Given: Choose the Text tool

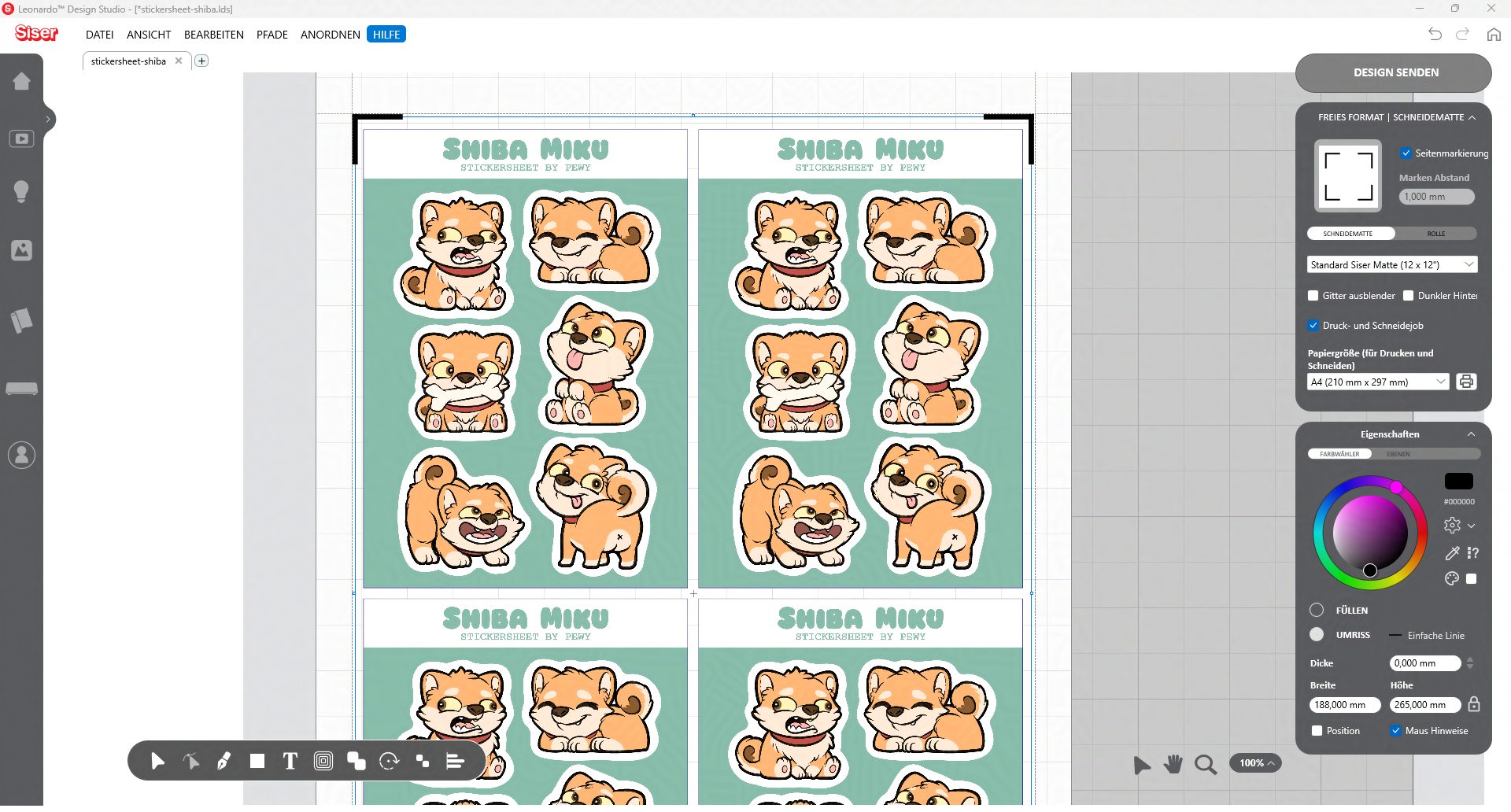Looking at the screenshot, I should (x=290, y=761).
